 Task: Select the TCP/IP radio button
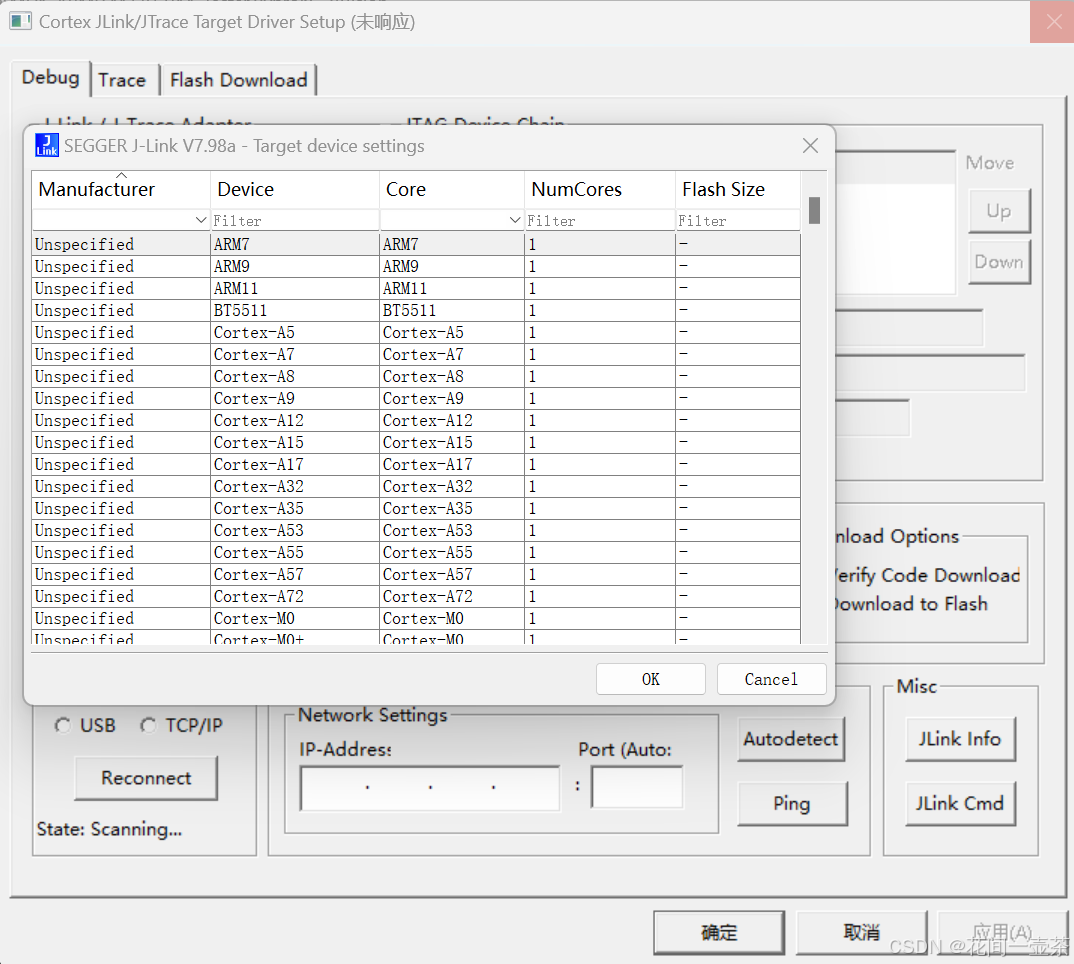[x=148, y=725]
